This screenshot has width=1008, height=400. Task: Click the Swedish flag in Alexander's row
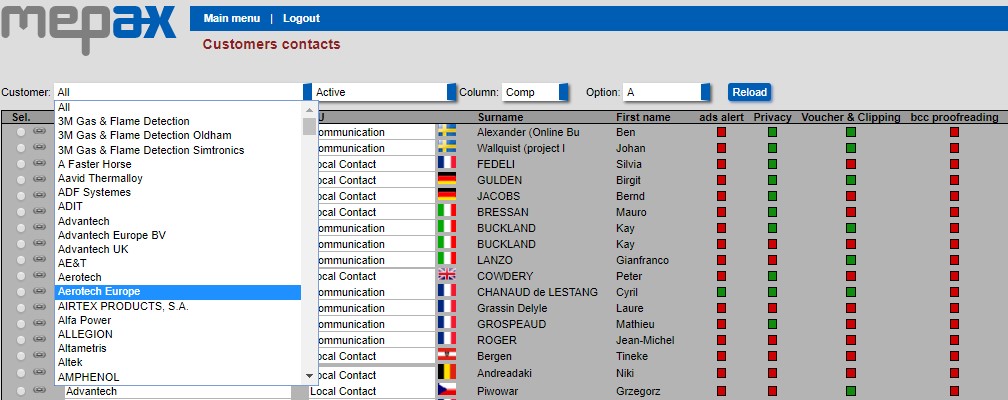point(447,132)
